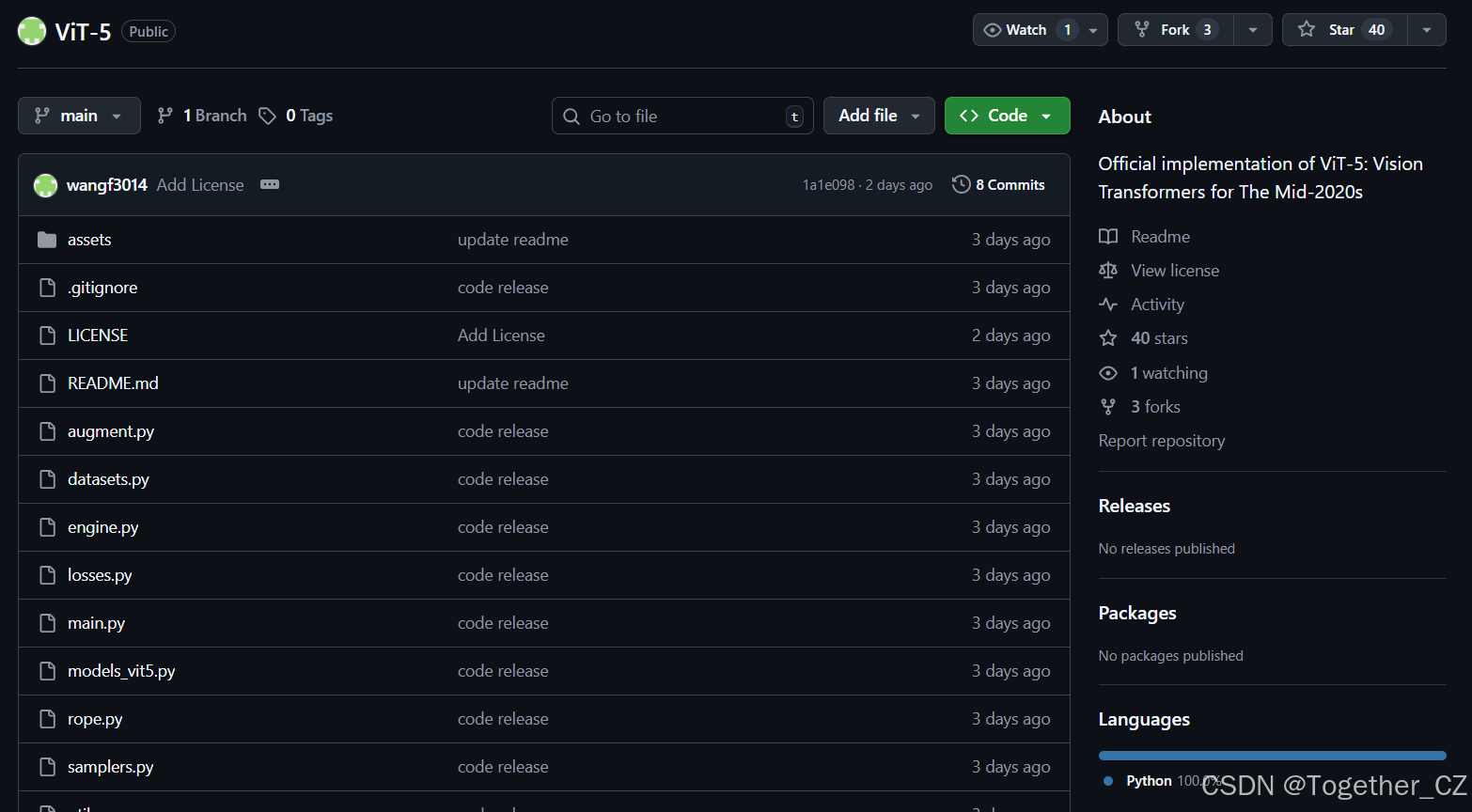Viewport: 1472px width, 812px height.
Task: Open the 3 forks link
Action: point(1156,407)
